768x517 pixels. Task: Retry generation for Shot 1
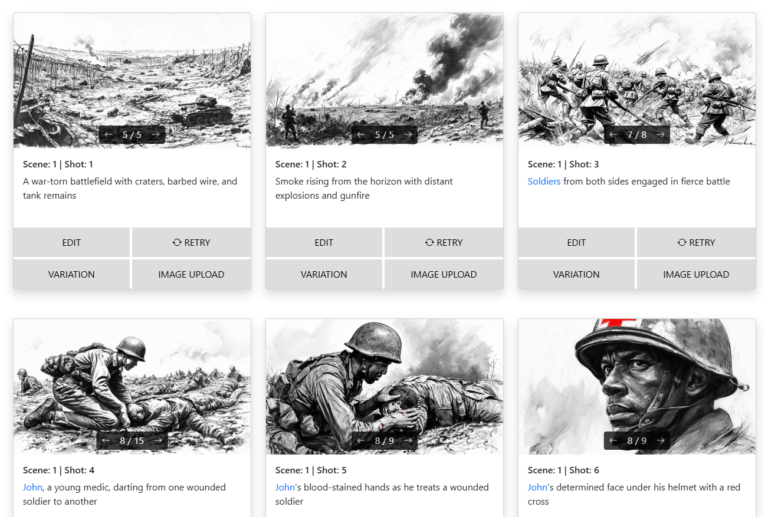tap(192, 242)
